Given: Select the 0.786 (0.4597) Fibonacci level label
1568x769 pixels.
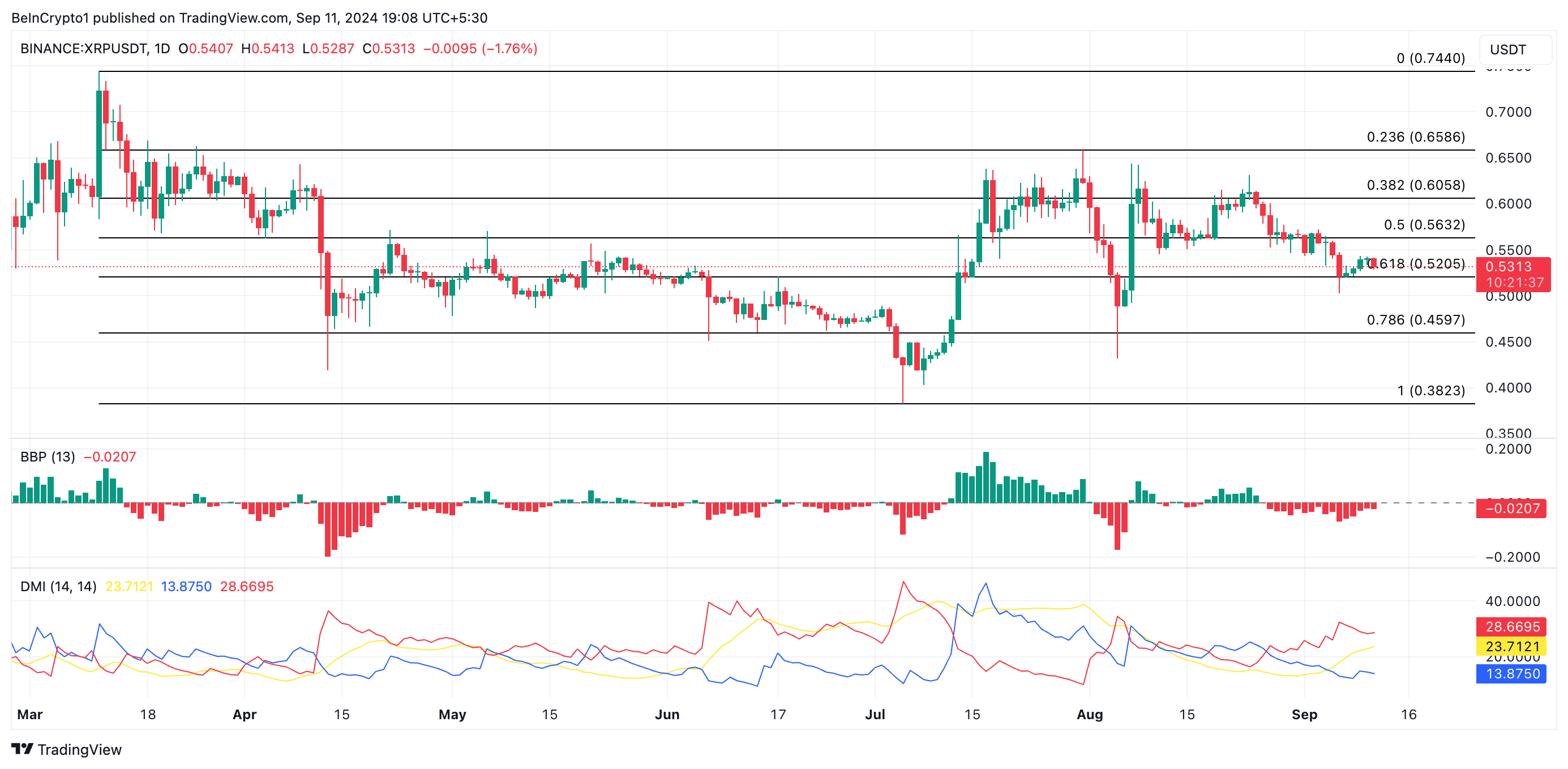Looking at the screenshot, I should click(1415, 319).
